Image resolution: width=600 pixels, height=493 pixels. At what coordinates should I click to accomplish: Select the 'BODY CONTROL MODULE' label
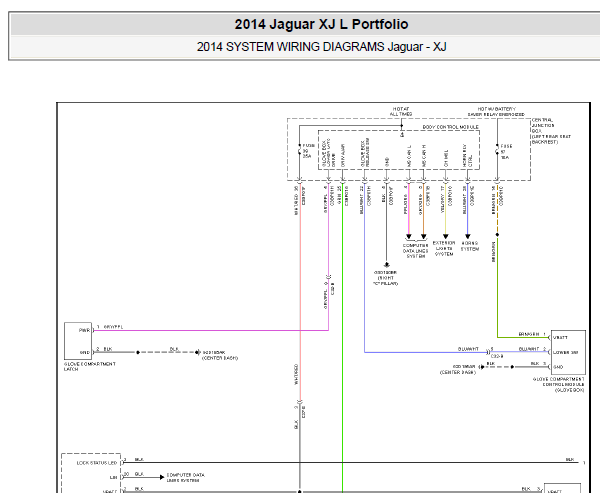(x=450, y=127)
